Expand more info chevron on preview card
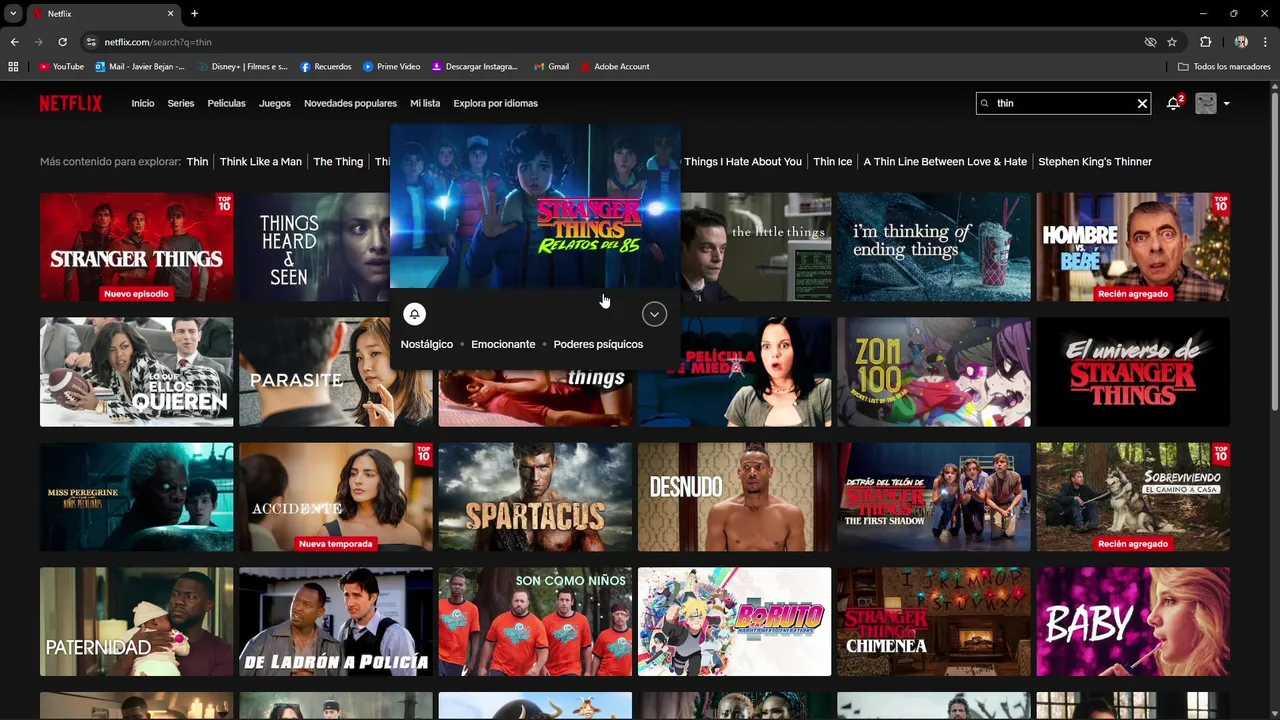The height and width of the screenshot is (720, 1280). (654, 314)
